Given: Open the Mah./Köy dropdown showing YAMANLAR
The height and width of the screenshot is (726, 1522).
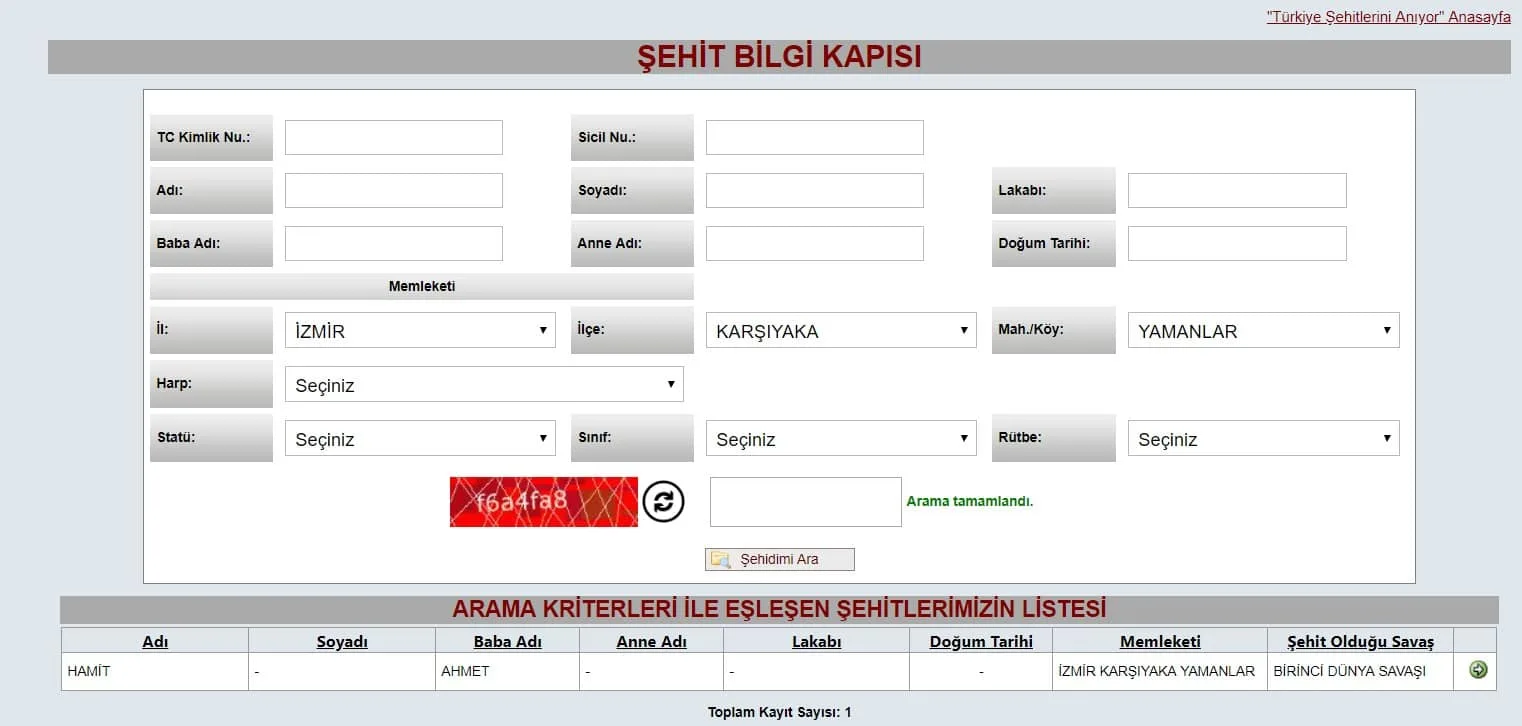Looking at the screenshot, I should click(x=1263, y=331).
